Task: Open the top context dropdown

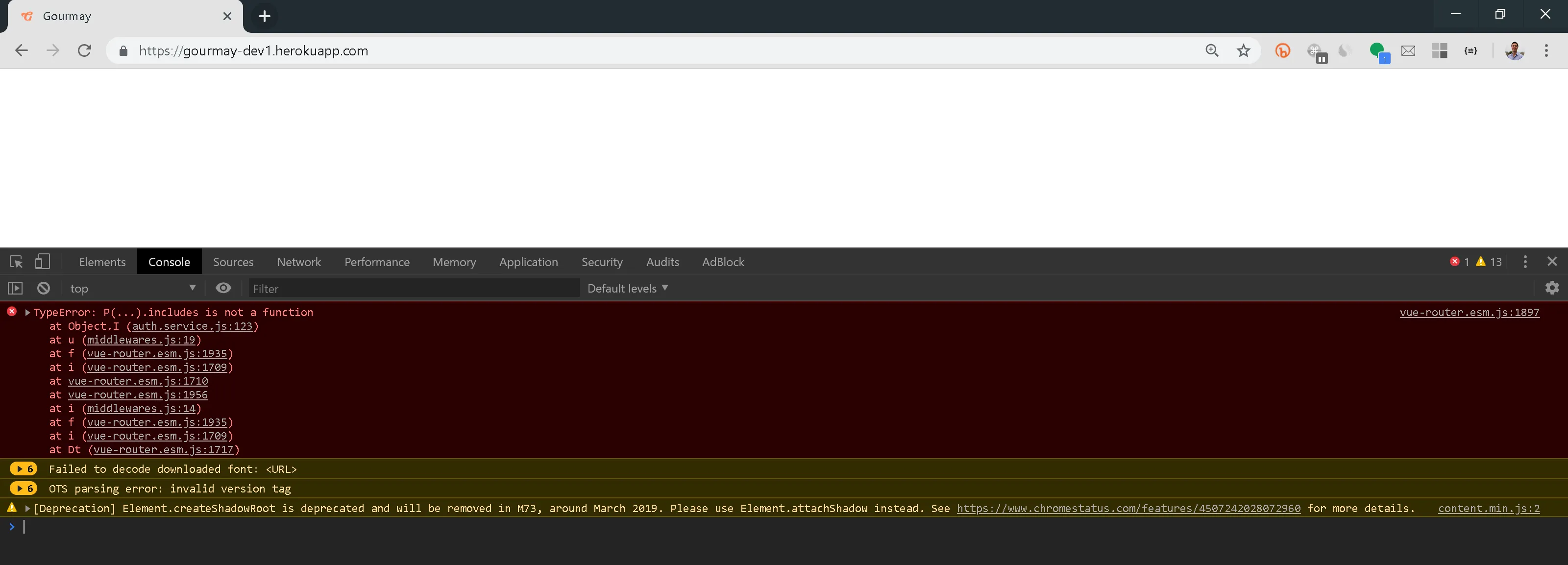Action: click(x=132, y=288)
